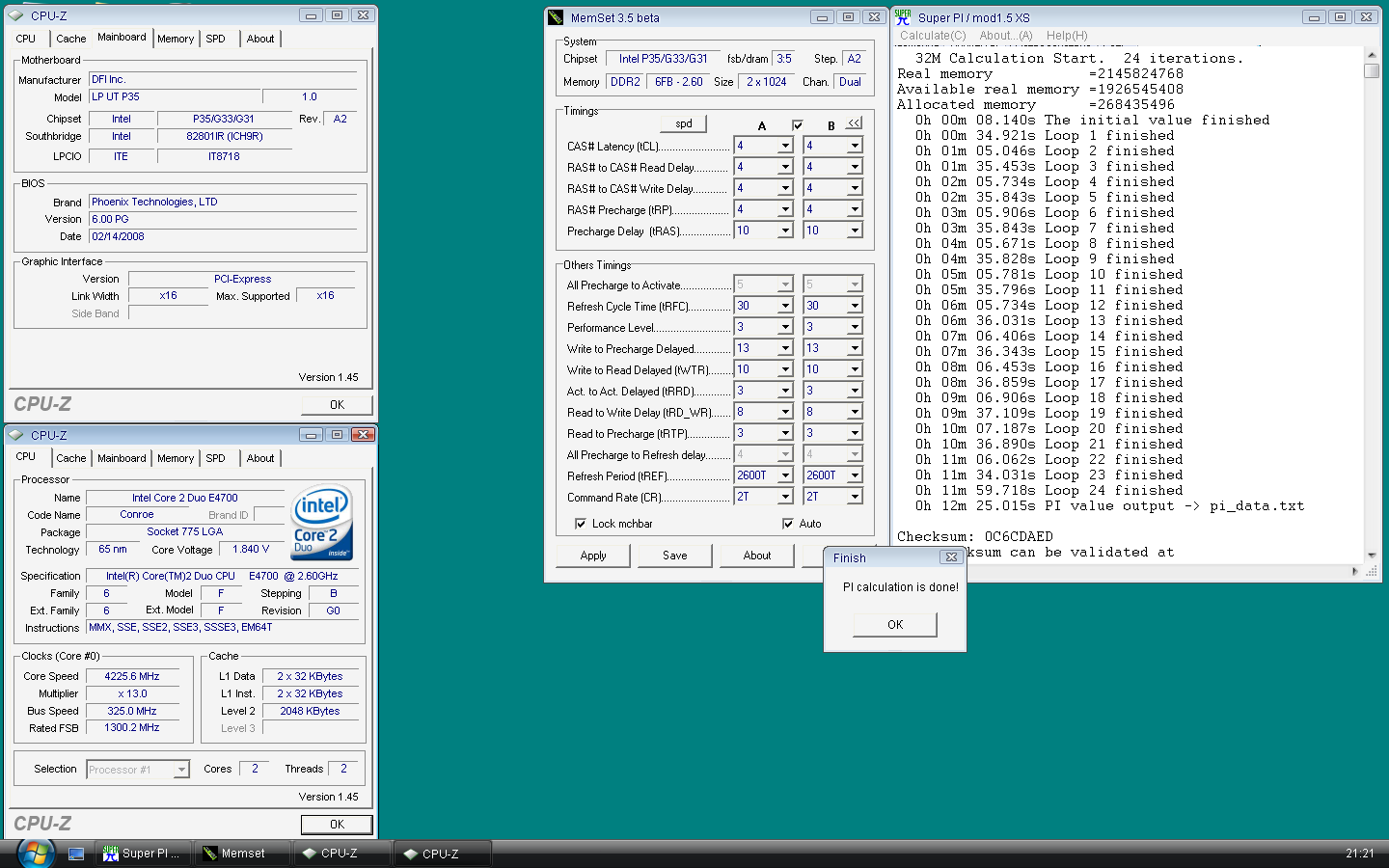Click the Core Voltage 1.840 V value

tap(251, 550)
